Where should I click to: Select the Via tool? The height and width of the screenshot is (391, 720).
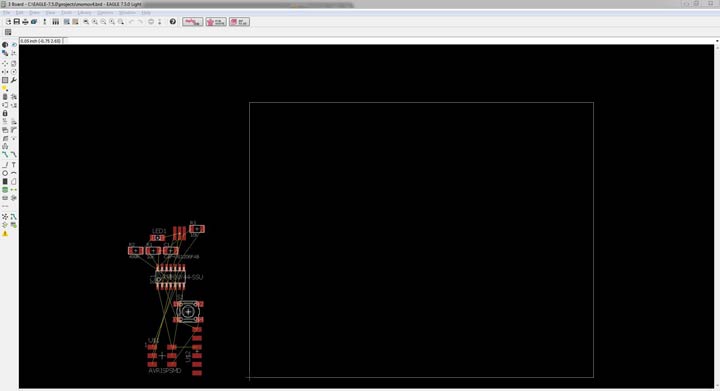(x=5, y=190)
